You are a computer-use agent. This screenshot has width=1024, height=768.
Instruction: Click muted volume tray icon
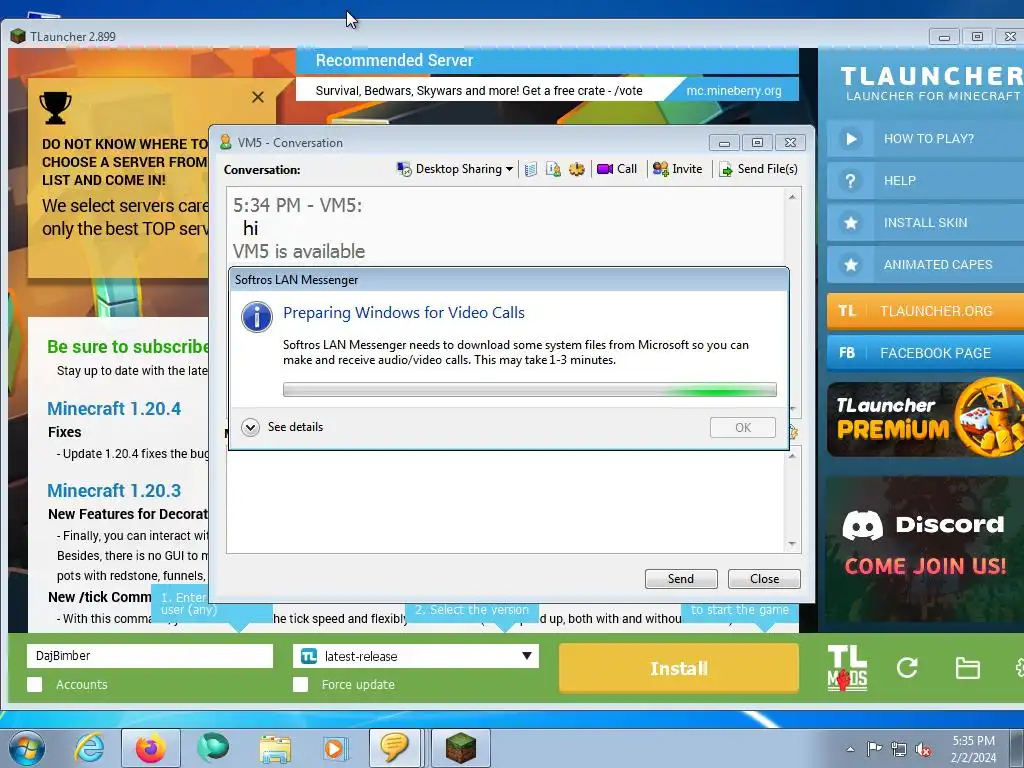[x=923, y=749]
